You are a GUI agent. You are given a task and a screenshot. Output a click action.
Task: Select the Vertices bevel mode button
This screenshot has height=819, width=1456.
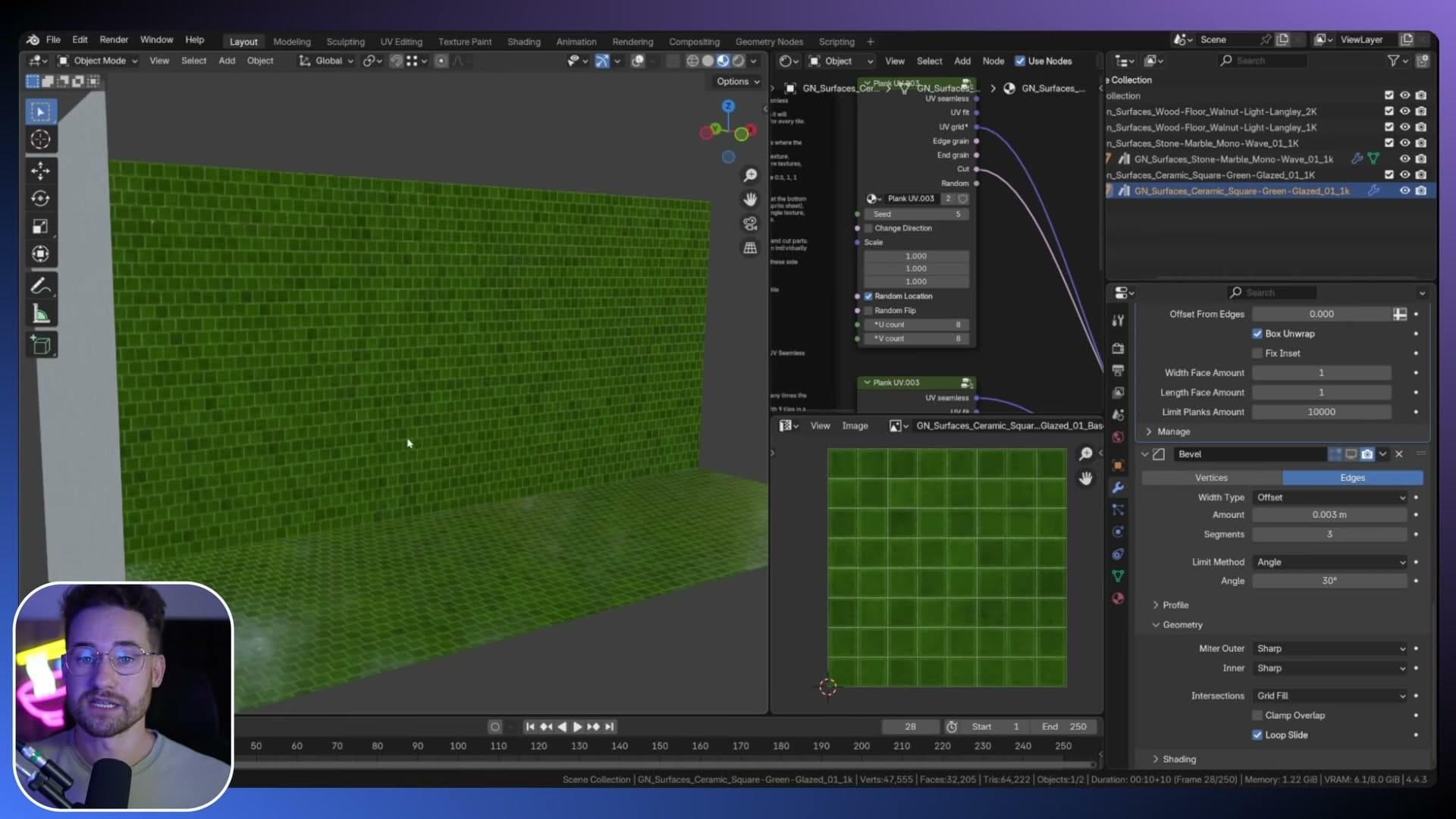[1211, 478]
